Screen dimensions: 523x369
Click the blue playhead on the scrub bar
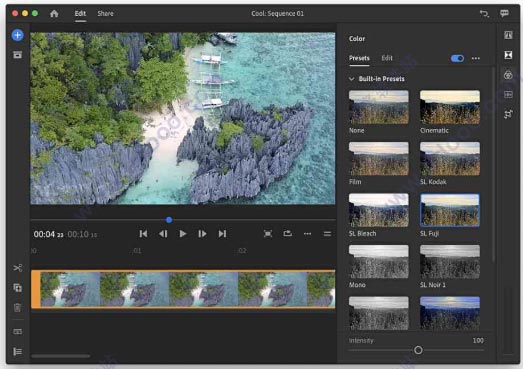coord(169,220)
